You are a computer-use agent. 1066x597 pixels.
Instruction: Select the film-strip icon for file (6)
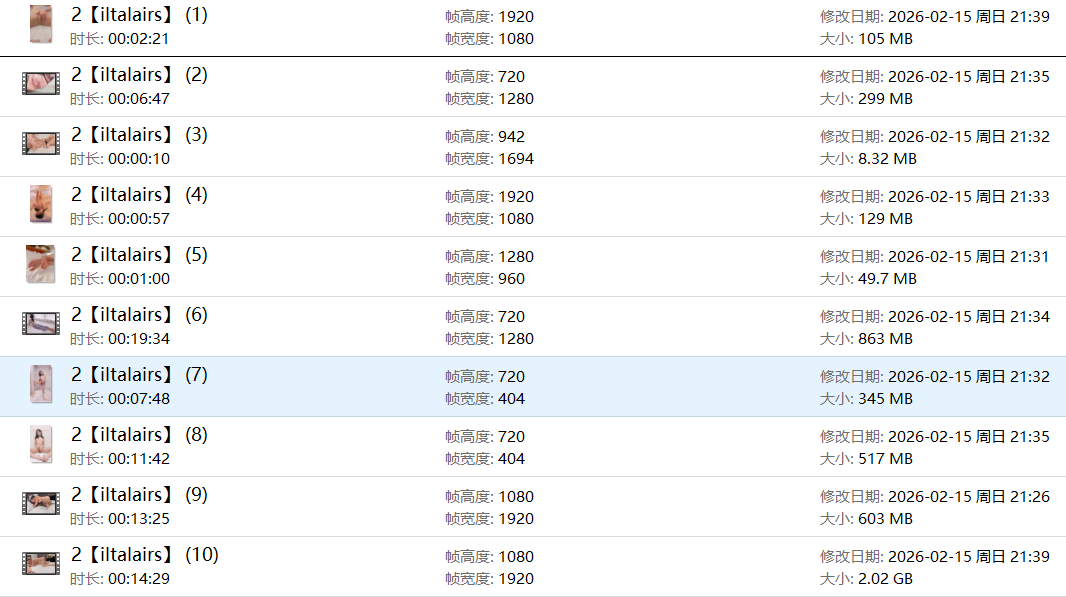click(41, 324)
